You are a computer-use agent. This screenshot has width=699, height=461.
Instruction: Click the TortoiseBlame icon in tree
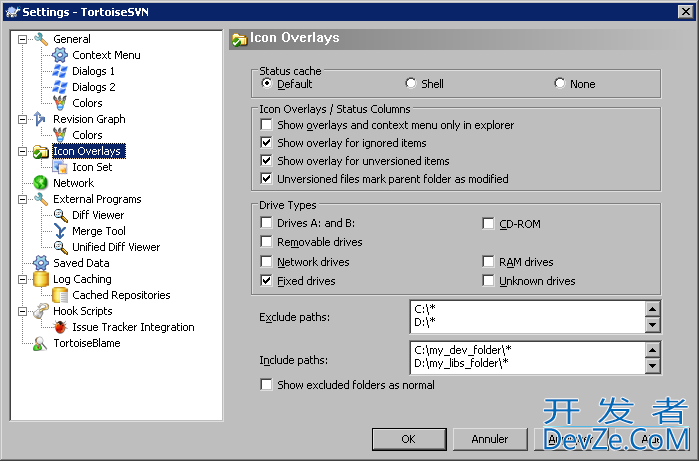point(41,343)
